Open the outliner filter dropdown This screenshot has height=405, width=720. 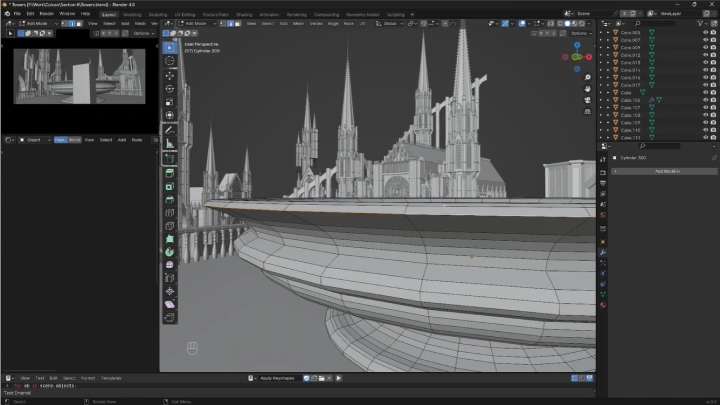tap(701, 23)
